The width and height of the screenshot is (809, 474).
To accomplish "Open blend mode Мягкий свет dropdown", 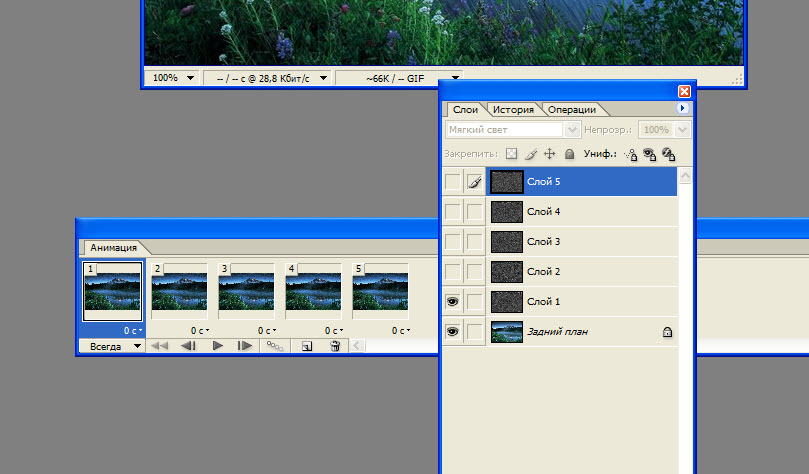I will pos(572,129).
